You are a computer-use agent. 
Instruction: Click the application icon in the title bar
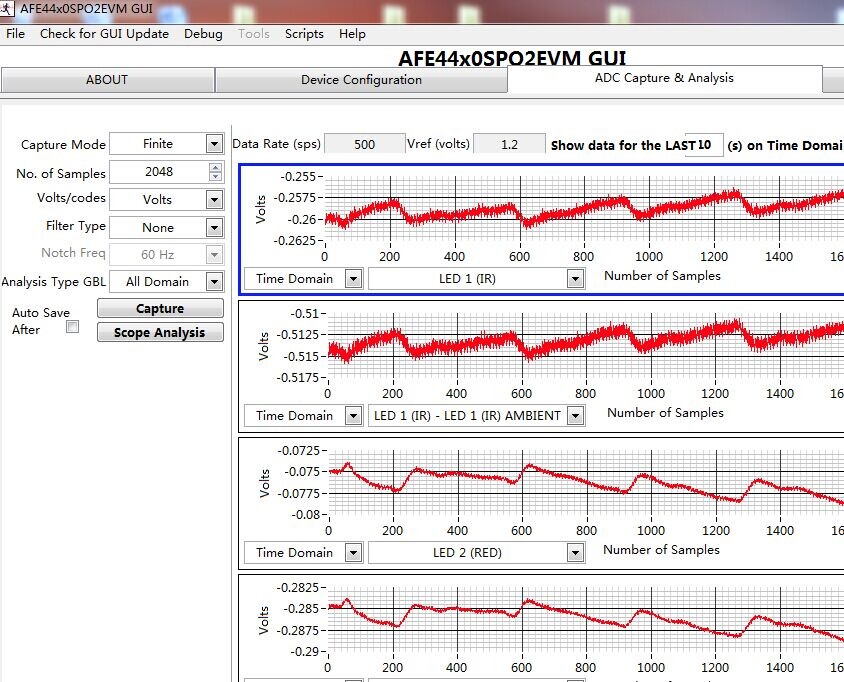8,8
